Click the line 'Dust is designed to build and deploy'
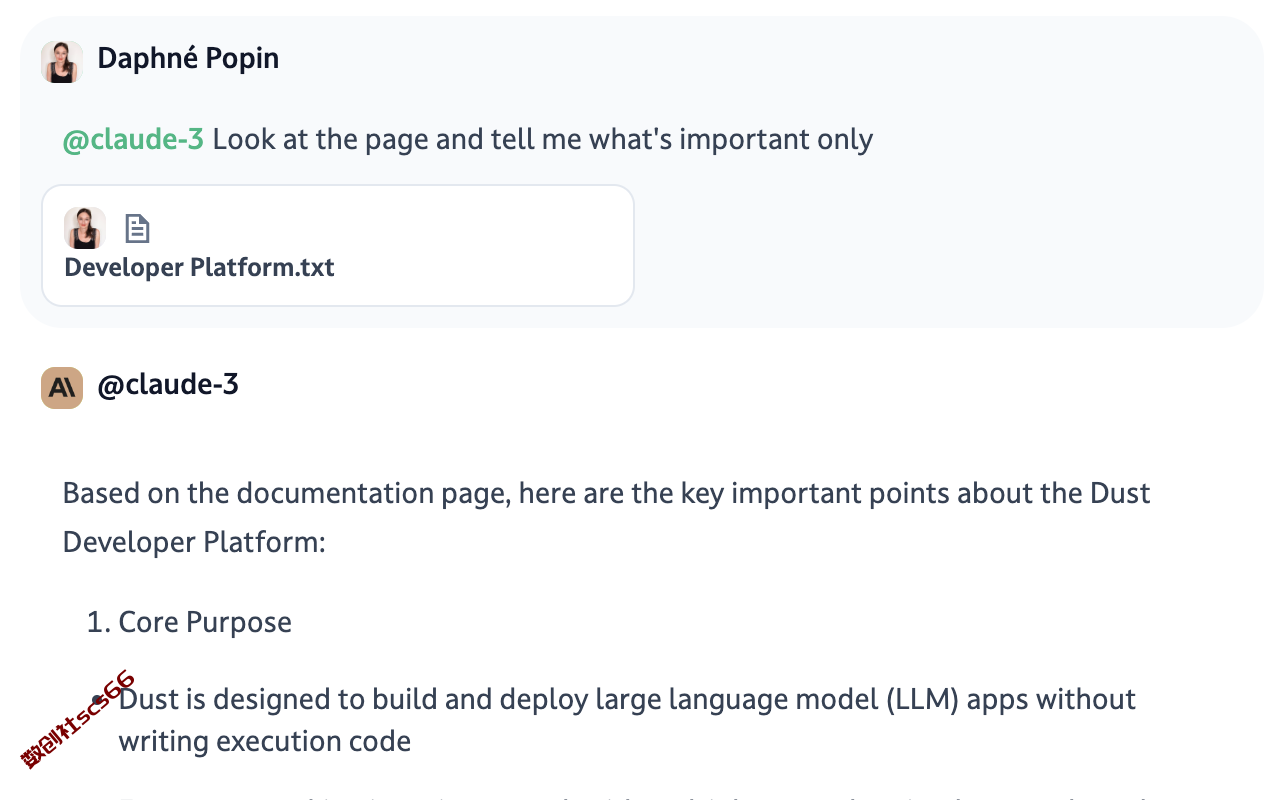This screenshot has height=800, width=1280. pyautogui.click(x=627, y=699)
